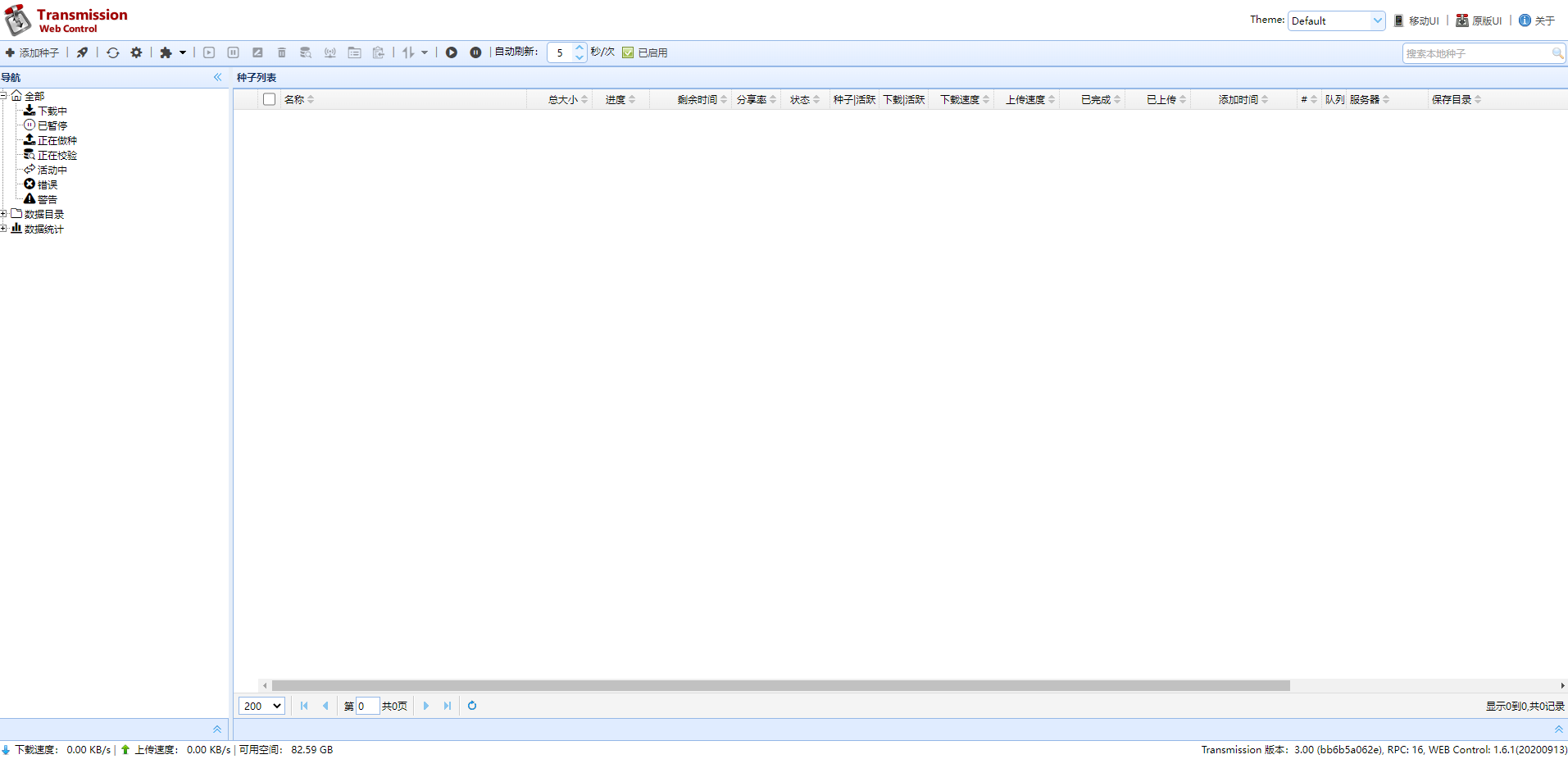Toggle the 已启用 auto-refresh checkbox
1568x759 pixels.
628,52
